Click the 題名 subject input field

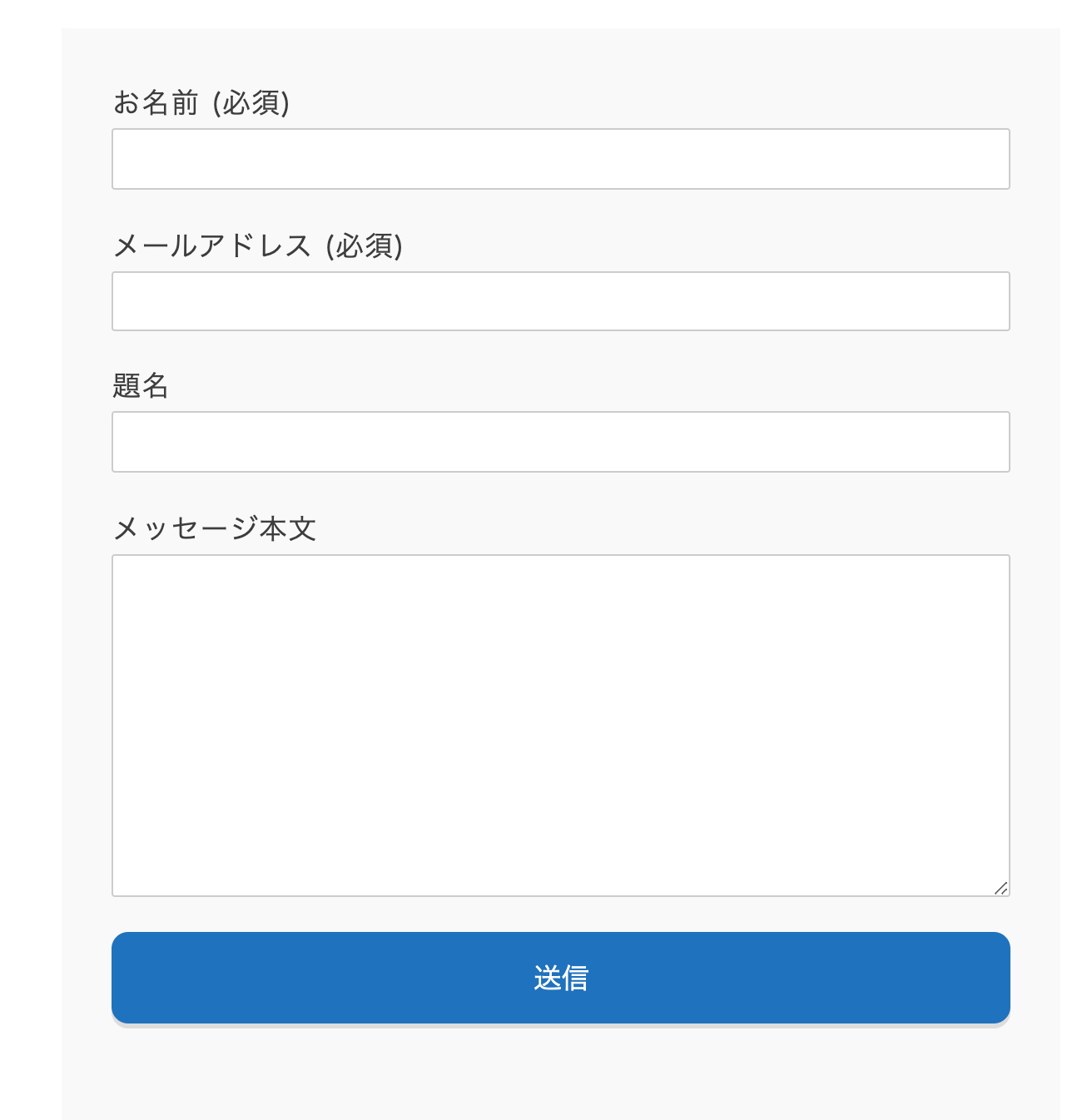(x=562, y=442)
